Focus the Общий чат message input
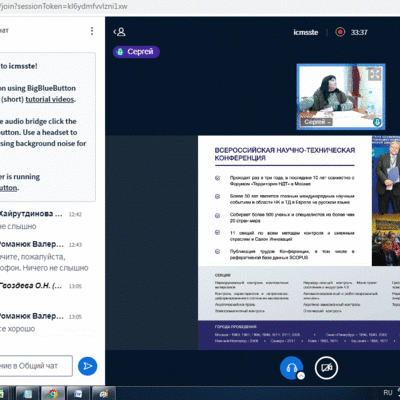 point(36,366)
